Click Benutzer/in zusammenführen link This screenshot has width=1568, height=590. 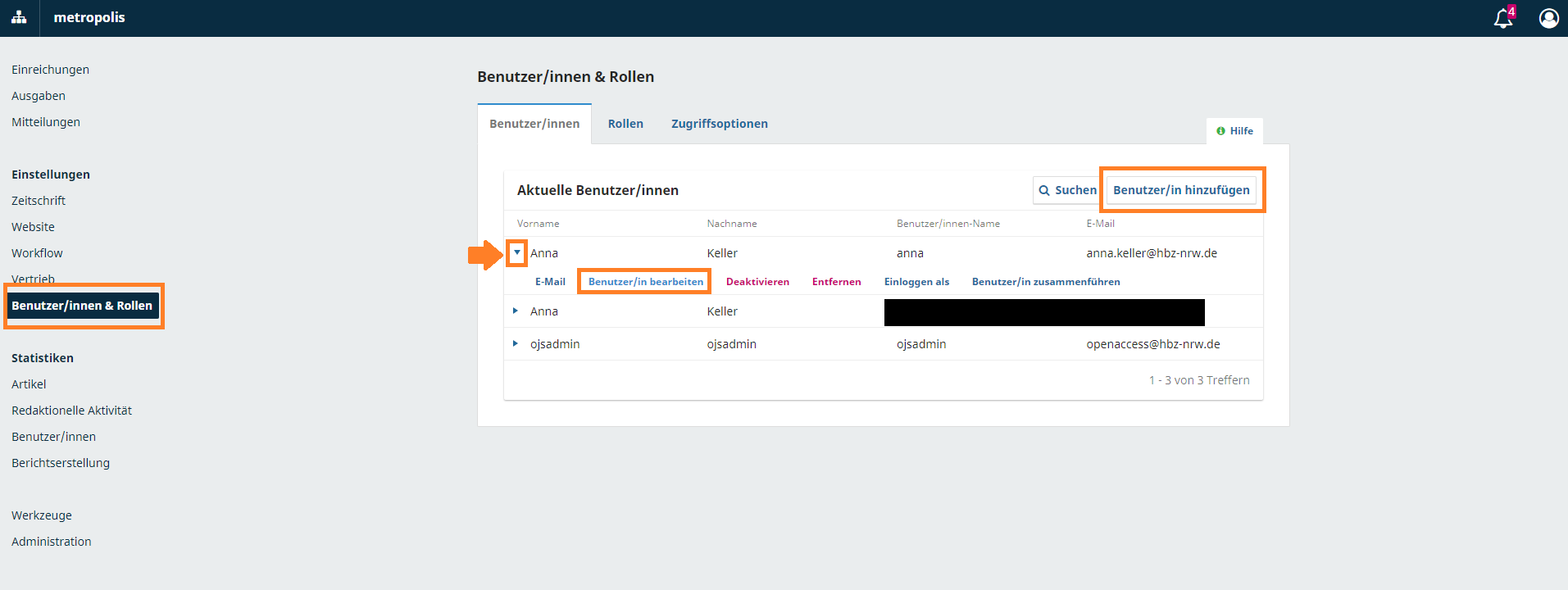pyautogui.click(x=1045, y=282)
